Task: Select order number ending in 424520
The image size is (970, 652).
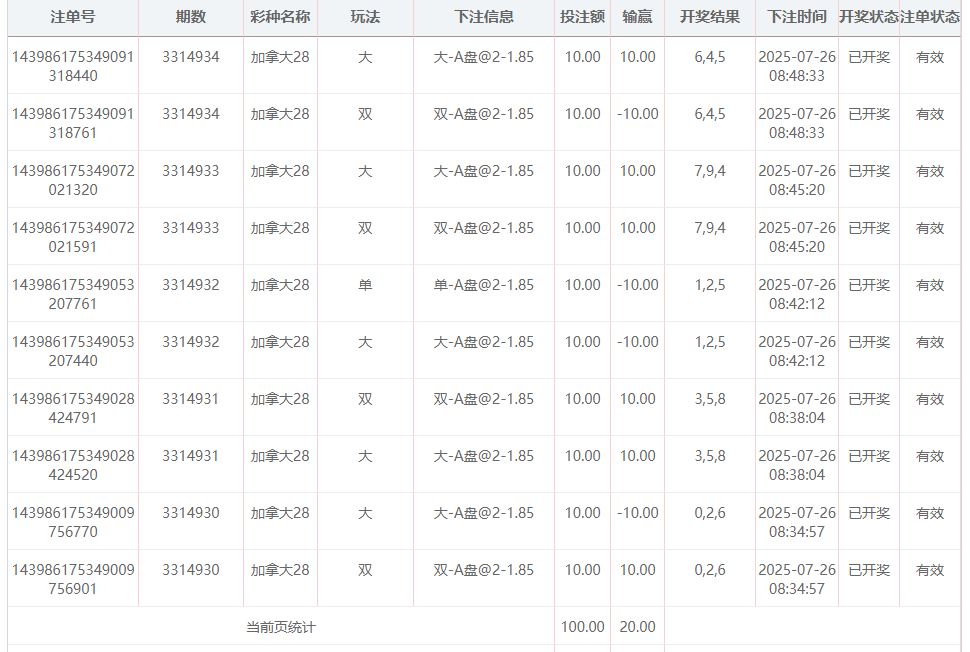Action: click(73, 465)
